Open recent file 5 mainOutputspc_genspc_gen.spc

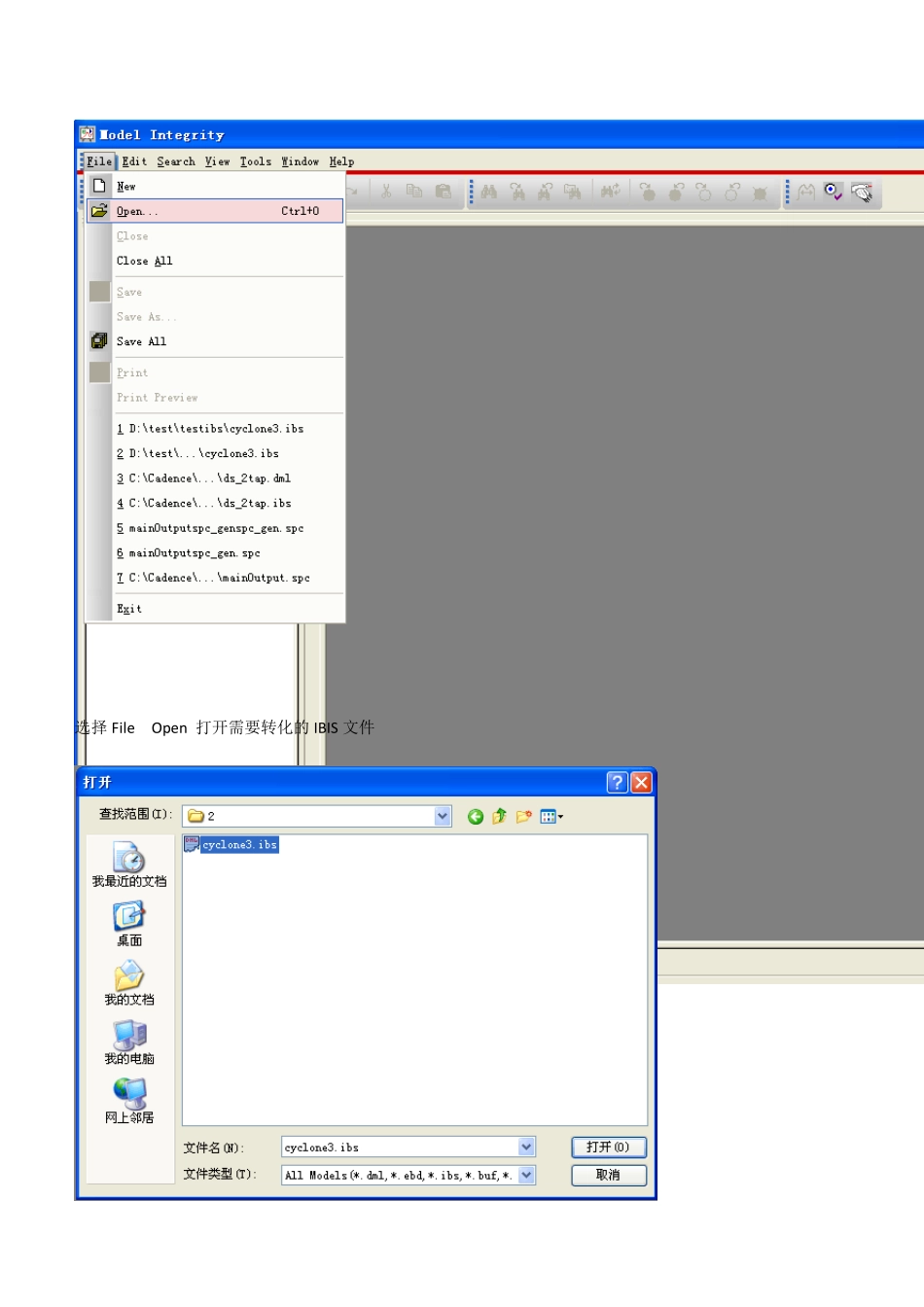215,528
